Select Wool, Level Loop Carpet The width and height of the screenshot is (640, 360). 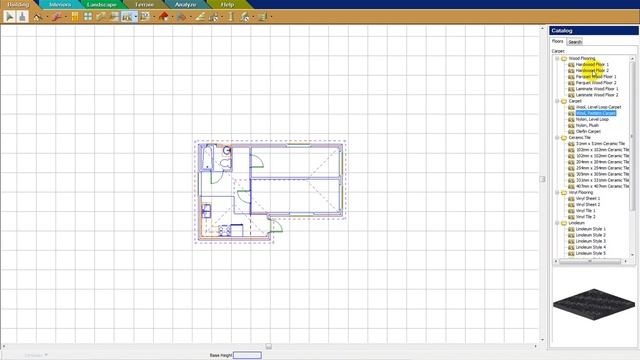point(598,107)
